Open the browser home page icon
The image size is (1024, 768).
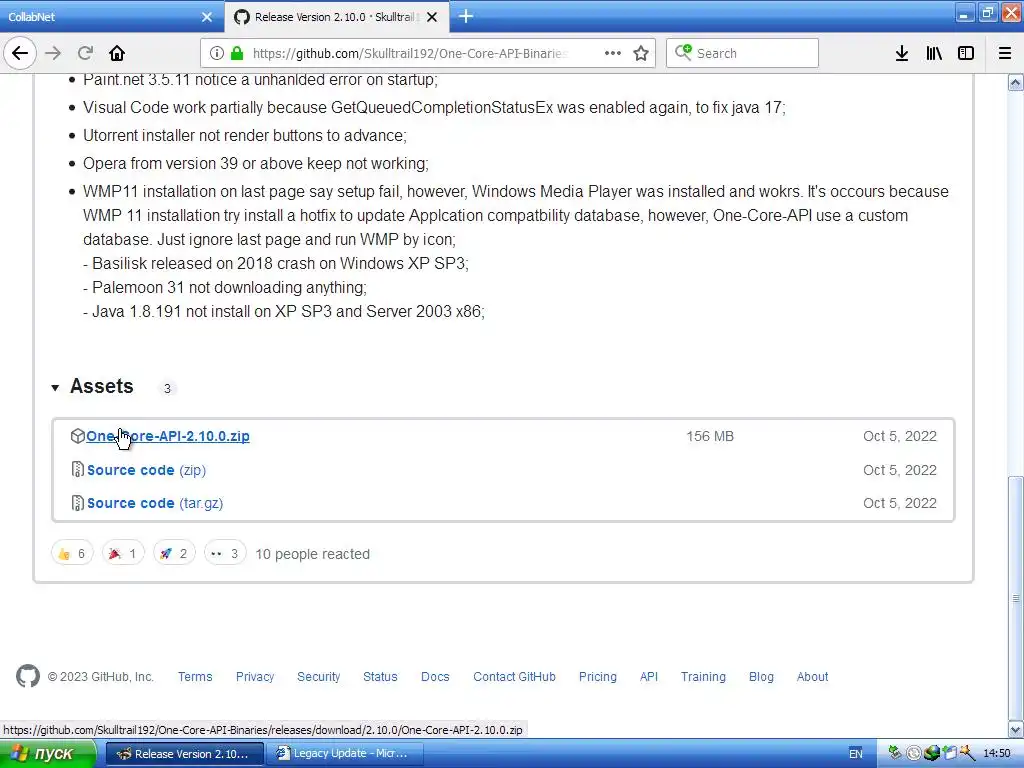pyautogui.click(x=117, y=53)
